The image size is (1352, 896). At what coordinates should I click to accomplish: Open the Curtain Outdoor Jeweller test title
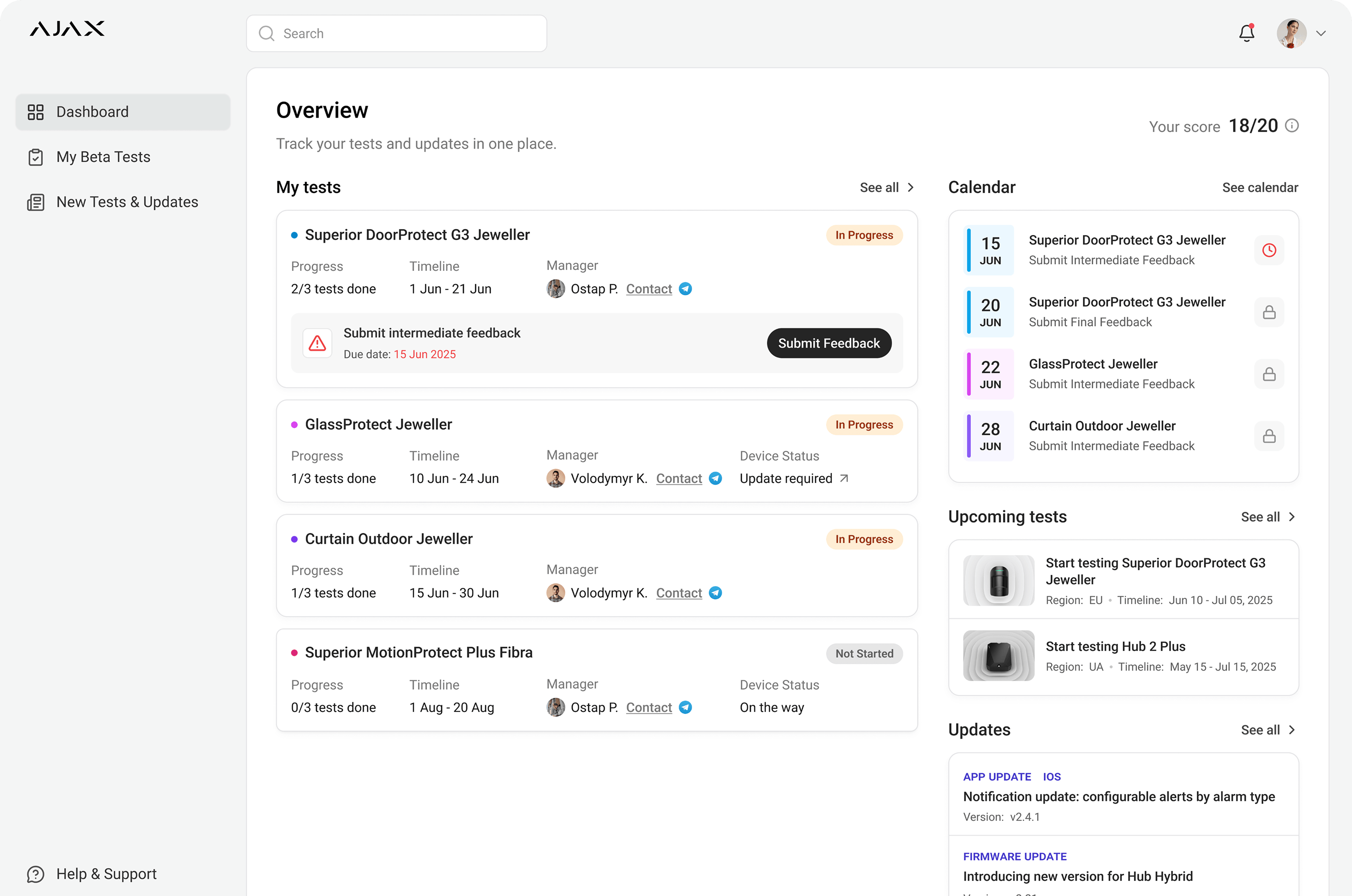coord(389,539)
